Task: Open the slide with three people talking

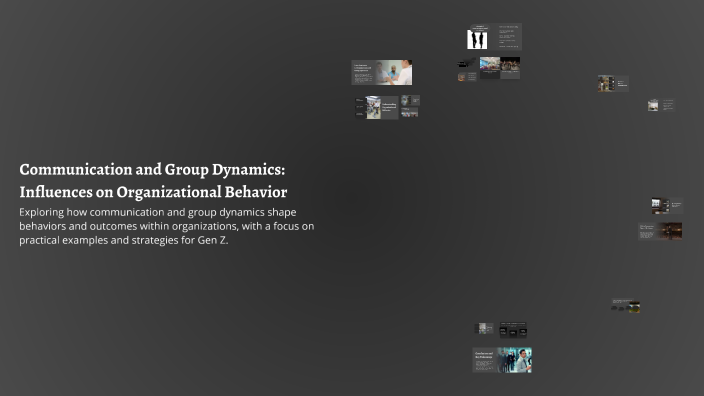Action: (382, 72)
